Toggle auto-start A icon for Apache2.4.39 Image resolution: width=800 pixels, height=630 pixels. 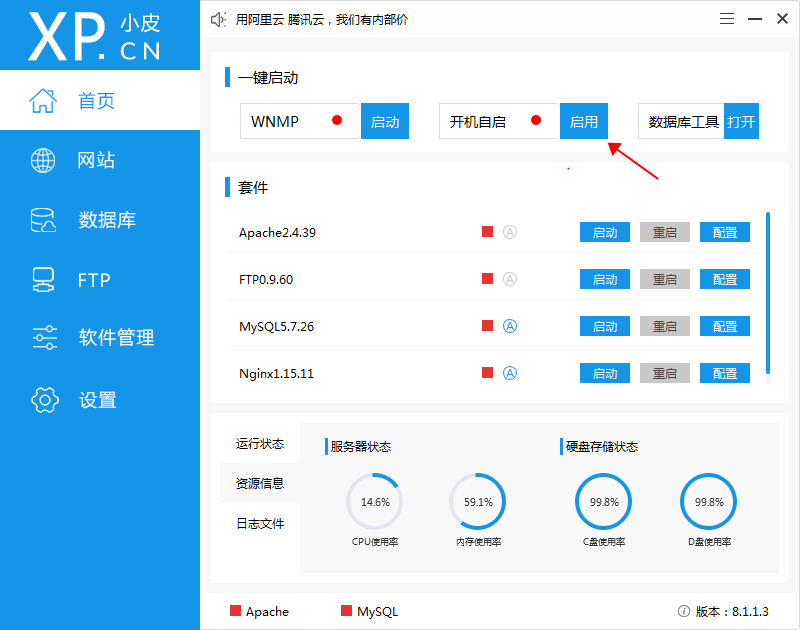510,232
